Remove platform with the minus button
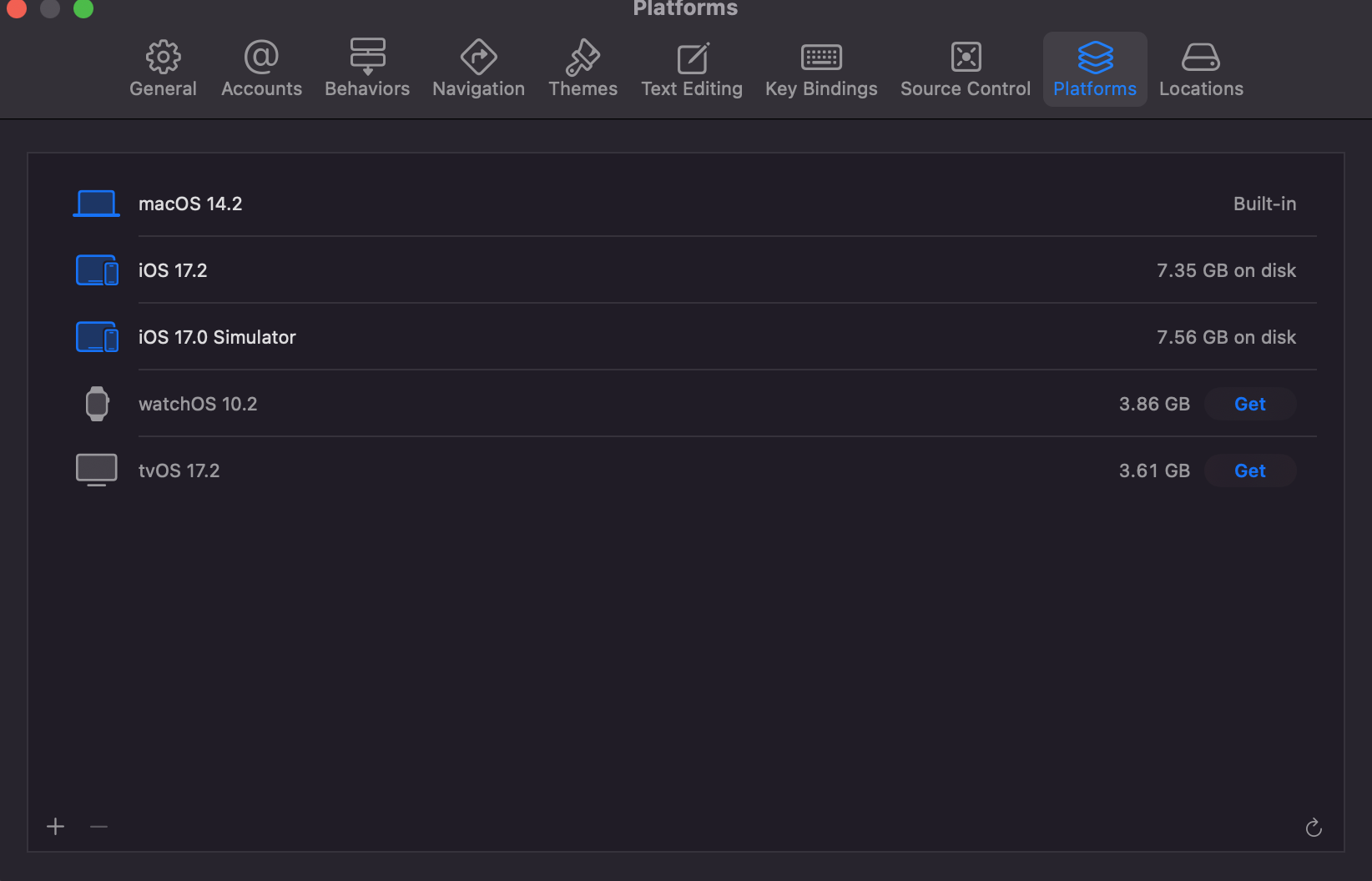The width and height of the screenshot is (1372, 881). click(98, 826)
